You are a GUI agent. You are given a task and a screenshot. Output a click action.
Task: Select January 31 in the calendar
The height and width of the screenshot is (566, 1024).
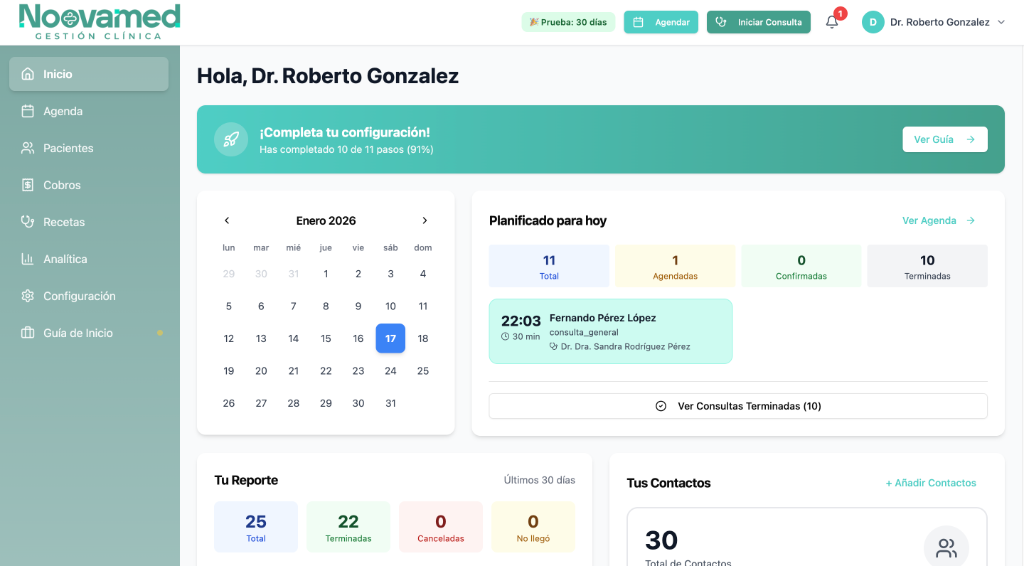point(391,403)
